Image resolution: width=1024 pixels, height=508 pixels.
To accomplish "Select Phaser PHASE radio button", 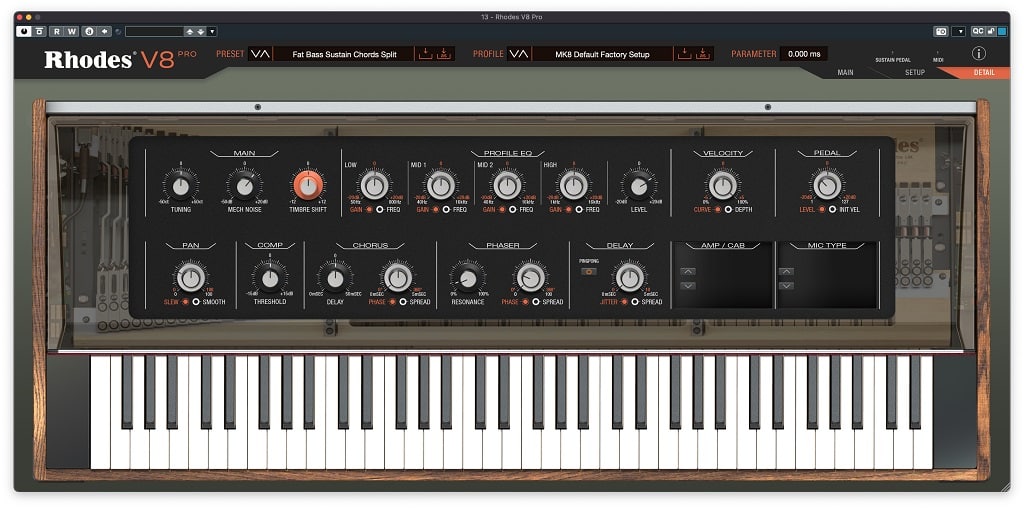I will pos(525,302).
